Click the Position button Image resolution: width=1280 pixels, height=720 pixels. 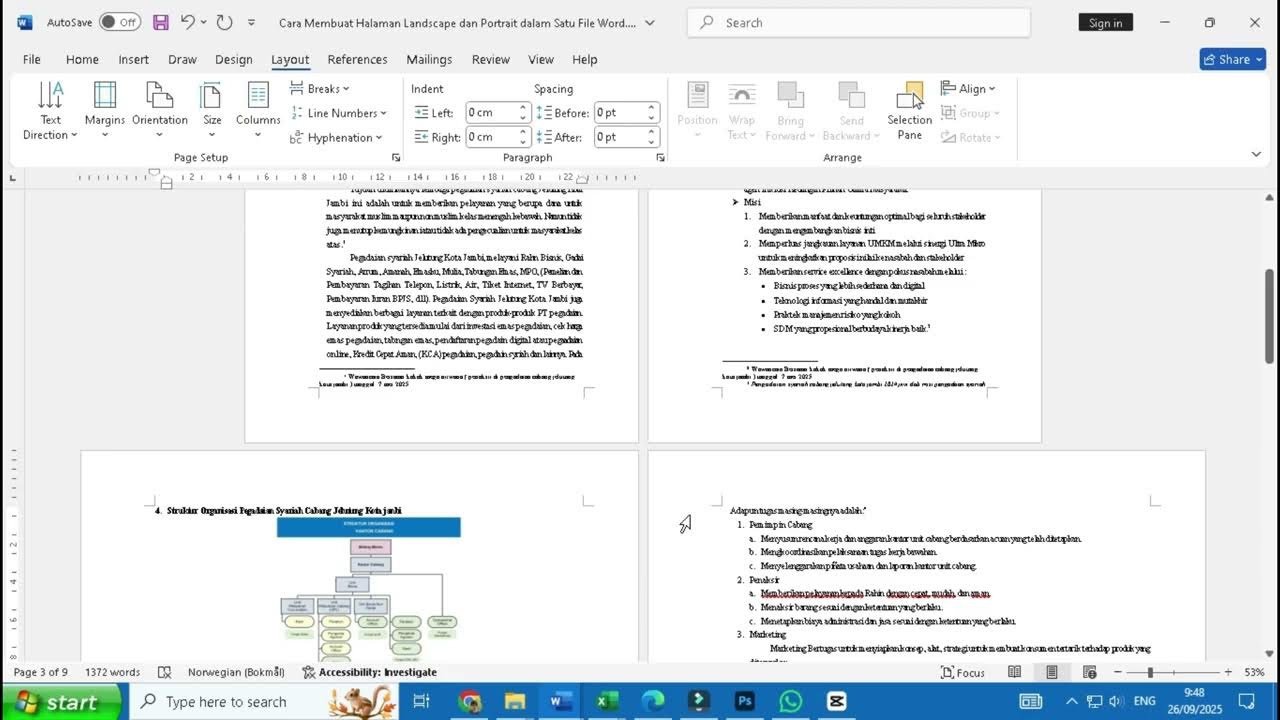[697, 111]
